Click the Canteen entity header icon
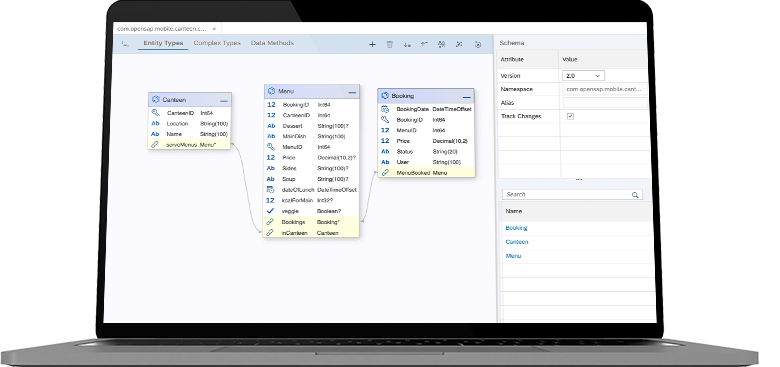The image size is (780, 367). pos(156,99)
